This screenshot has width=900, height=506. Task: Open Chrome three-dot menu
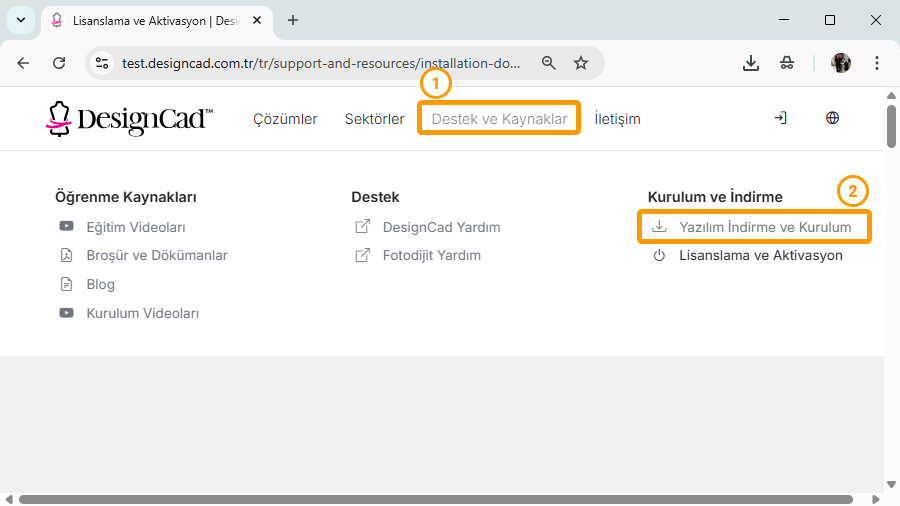(877, 63)
